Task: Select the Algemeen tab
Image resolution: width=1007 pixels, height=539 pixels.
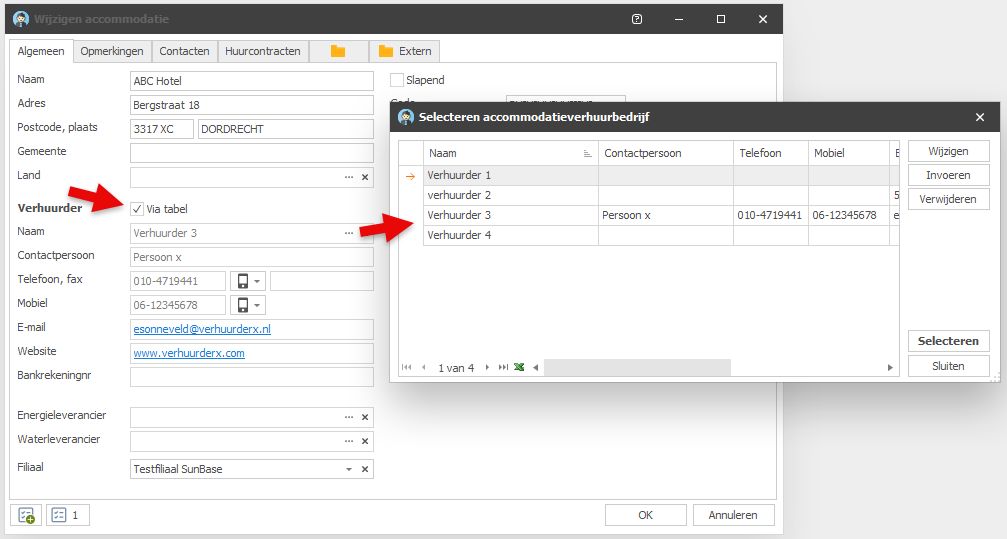Action: [x=41, y=51]
